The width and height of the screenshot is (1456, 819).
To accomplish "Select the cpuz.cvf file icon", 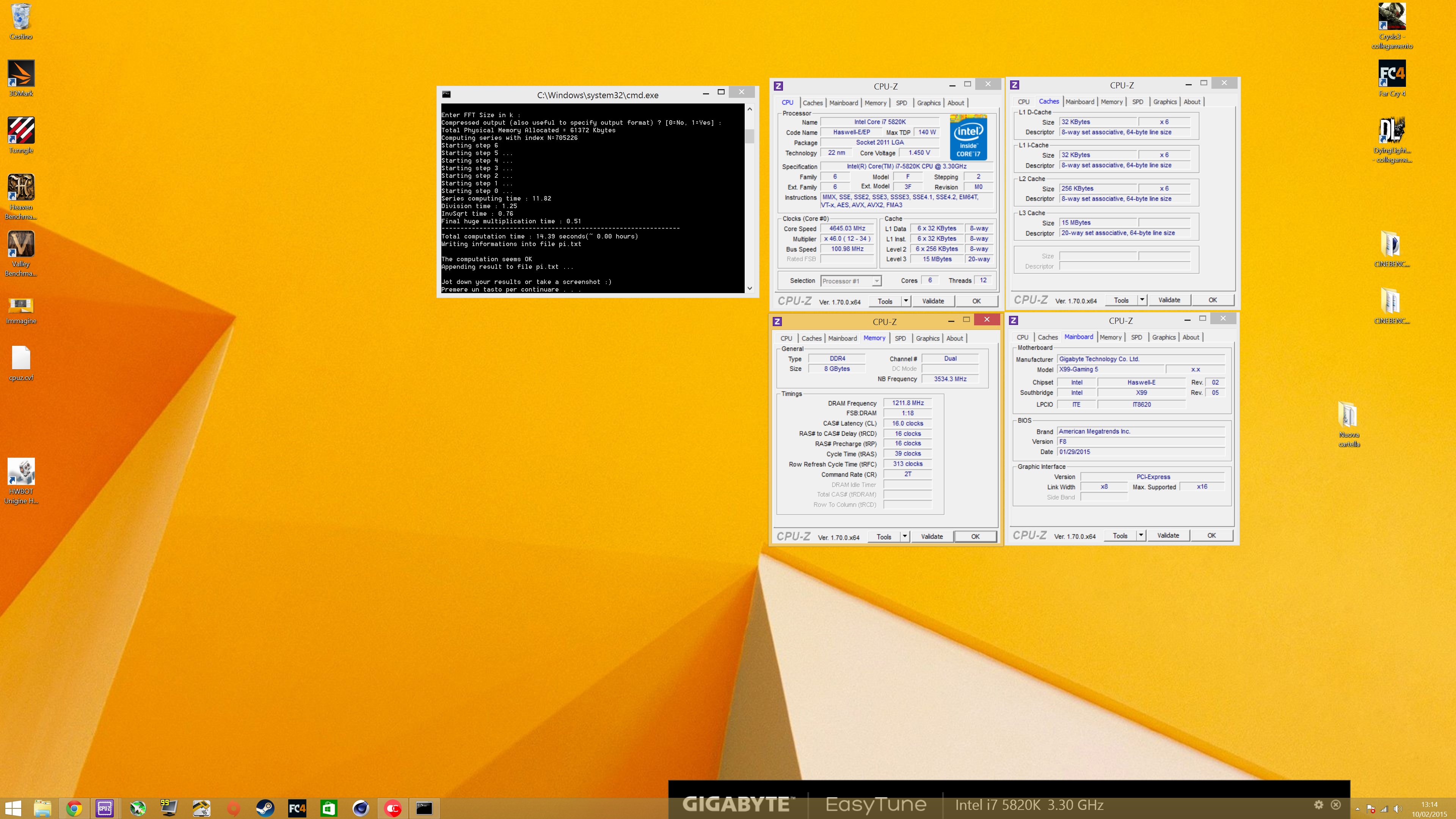I will tap(21, 364).
